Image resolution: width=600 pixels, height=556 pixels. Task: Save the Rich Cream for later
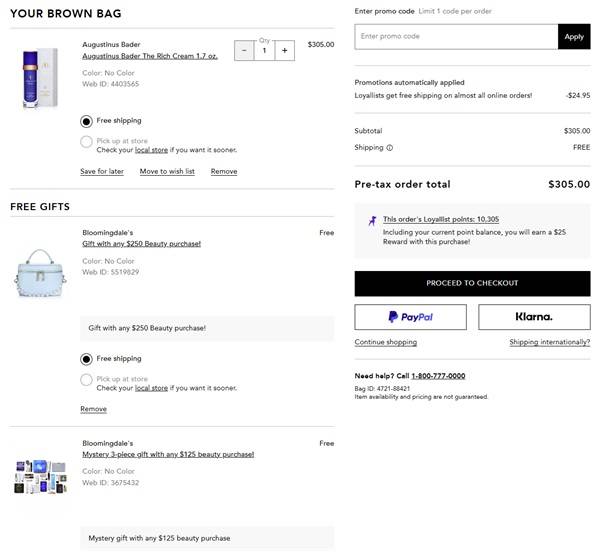point(102,171)
